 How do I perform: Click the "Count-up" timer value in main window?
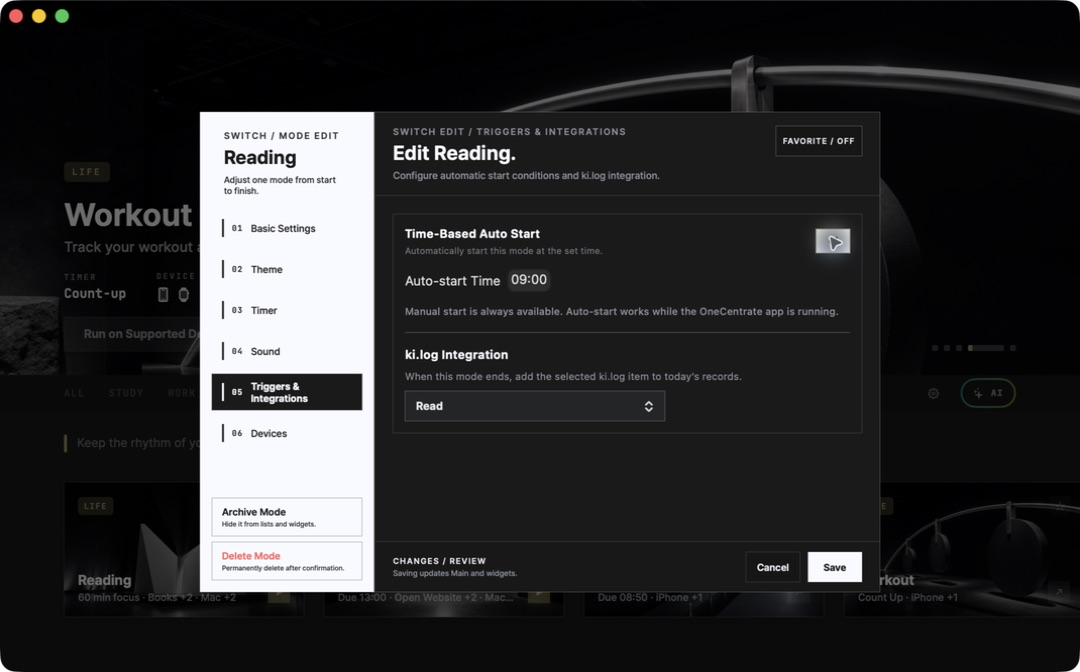(x=95, y=294)
